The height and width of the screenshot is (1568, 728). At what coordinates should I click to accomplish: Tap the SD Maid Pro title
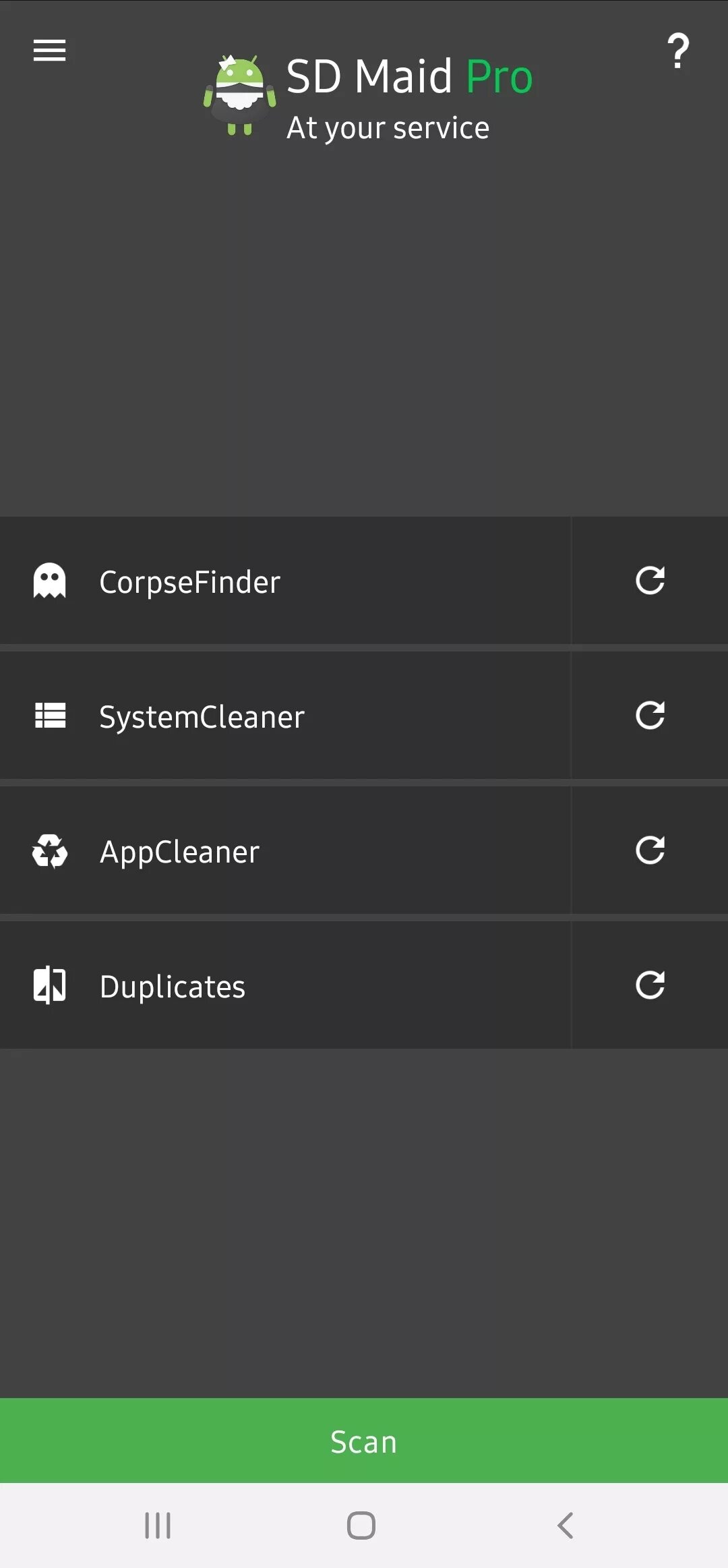[x=410, y=76]
